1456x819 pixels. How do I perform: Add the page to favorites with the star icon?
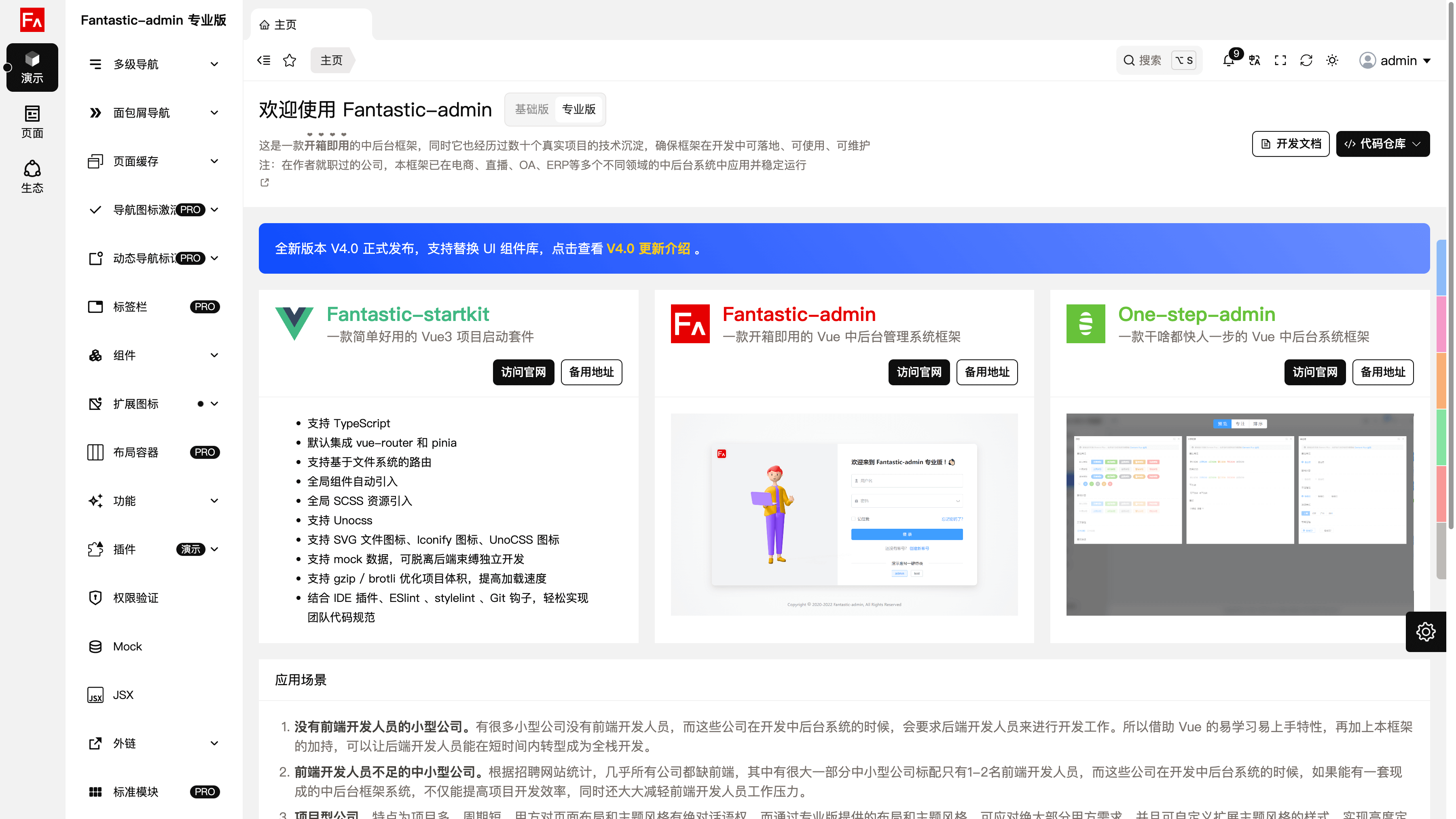click(290, 61)
